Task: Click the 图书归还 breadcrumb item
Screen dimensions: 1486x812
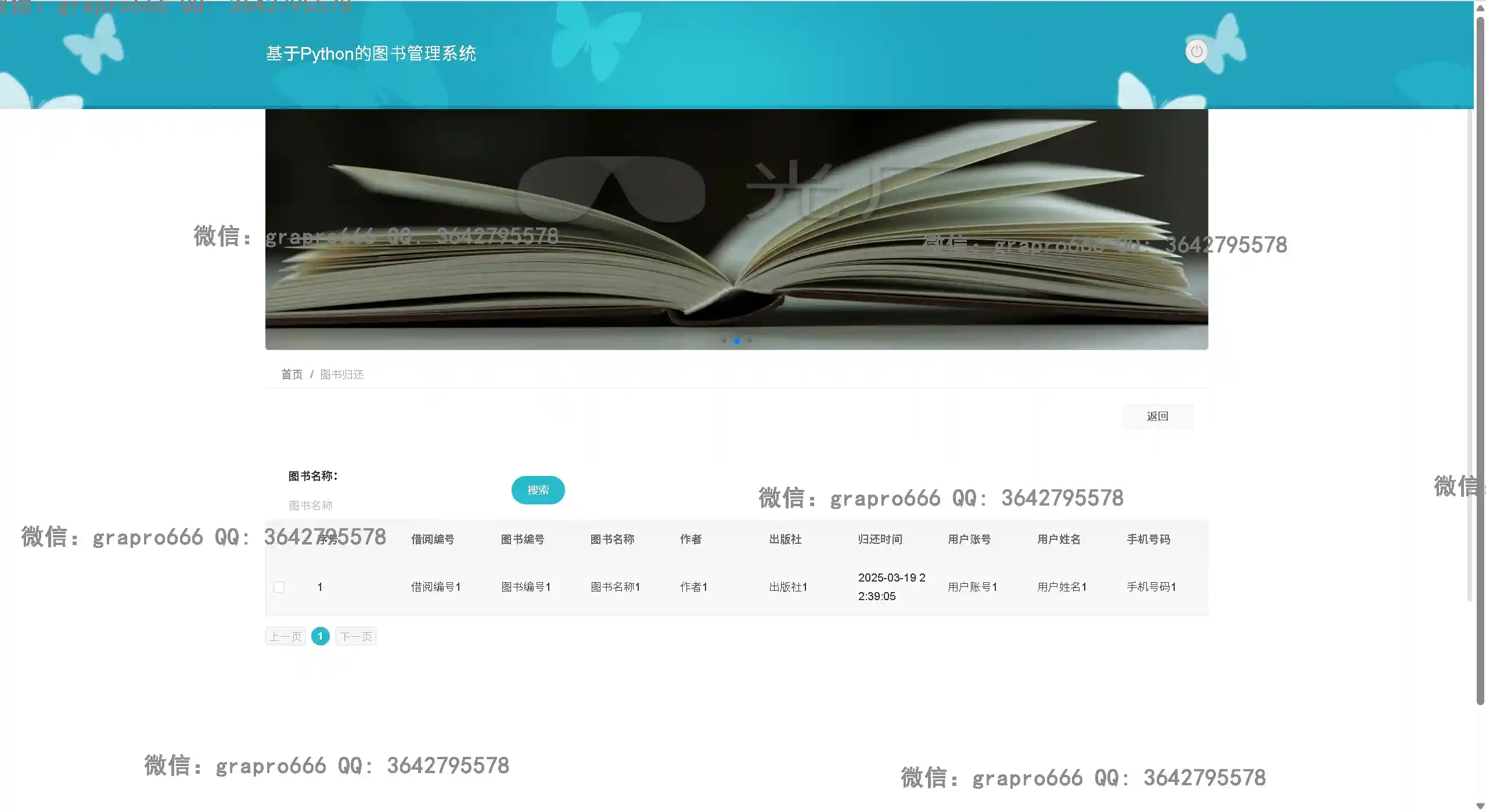Action: [341, 374]
